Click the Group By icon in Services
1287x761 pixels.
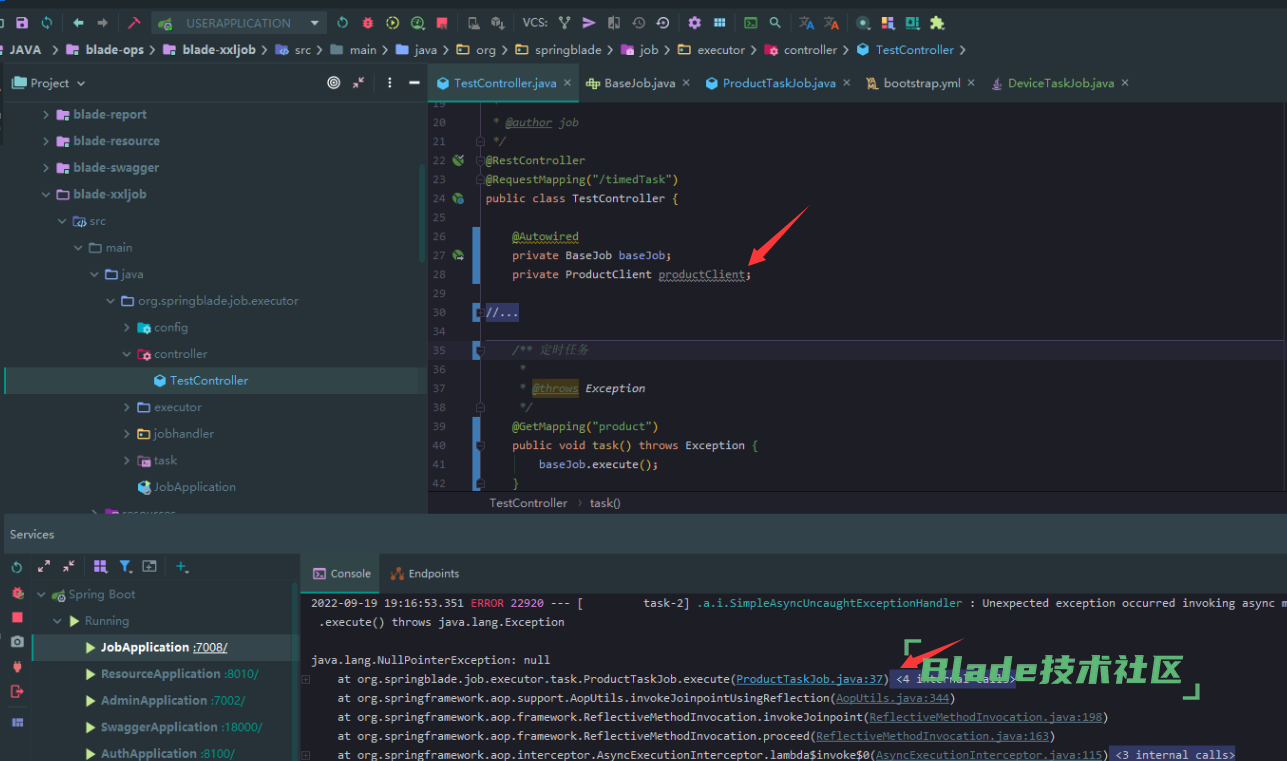pos(100,566)
